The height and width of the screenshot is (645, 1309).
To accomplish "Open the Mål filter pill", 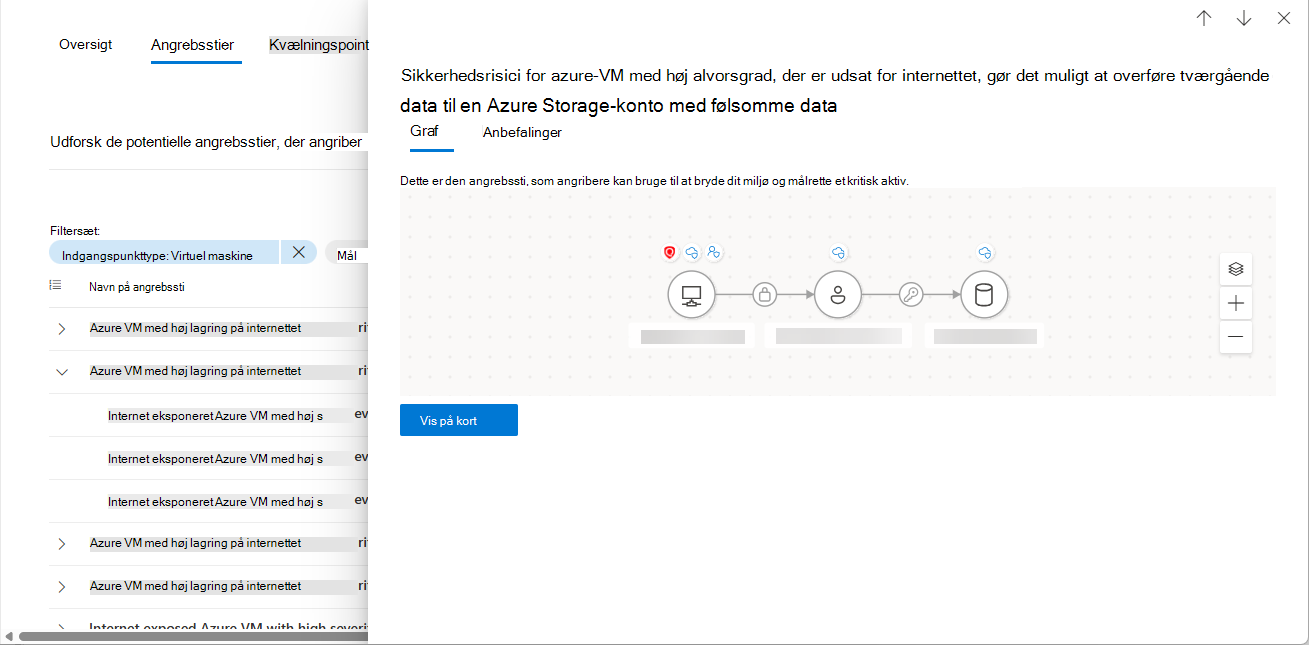I will click(x=348, y=255).
